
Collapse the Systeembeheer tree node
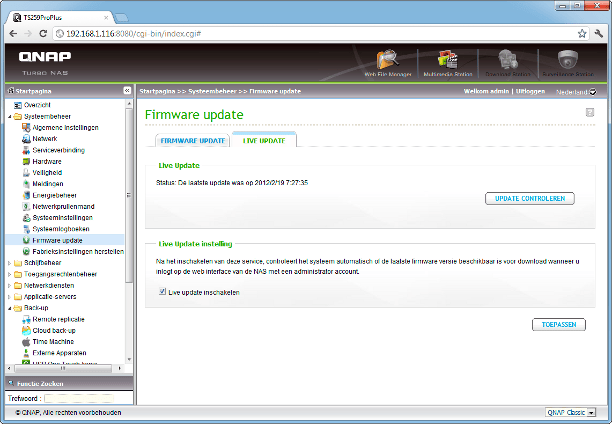[10, 116]
